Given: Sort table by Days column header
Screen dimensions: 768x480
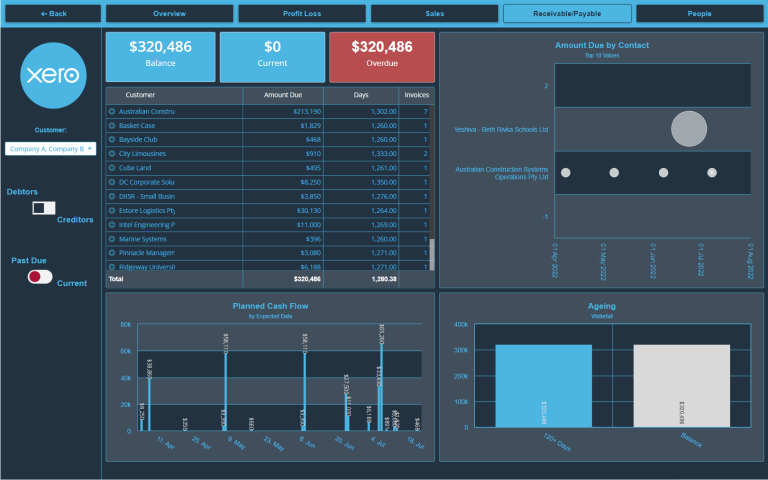Looking at the screenshot, I should [x=360, y=95].
